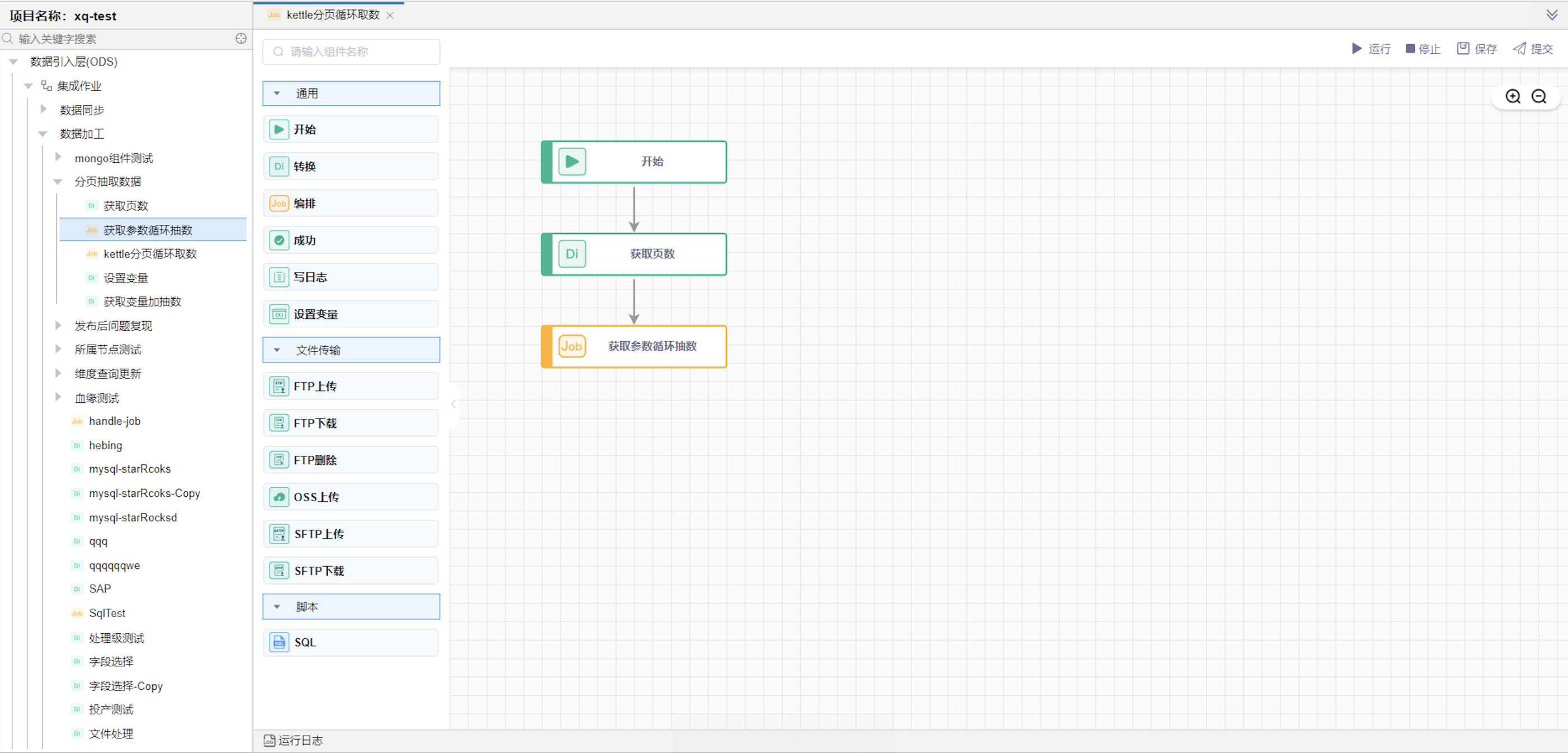Click the Run (运行) play icon

click(1357, 49)
